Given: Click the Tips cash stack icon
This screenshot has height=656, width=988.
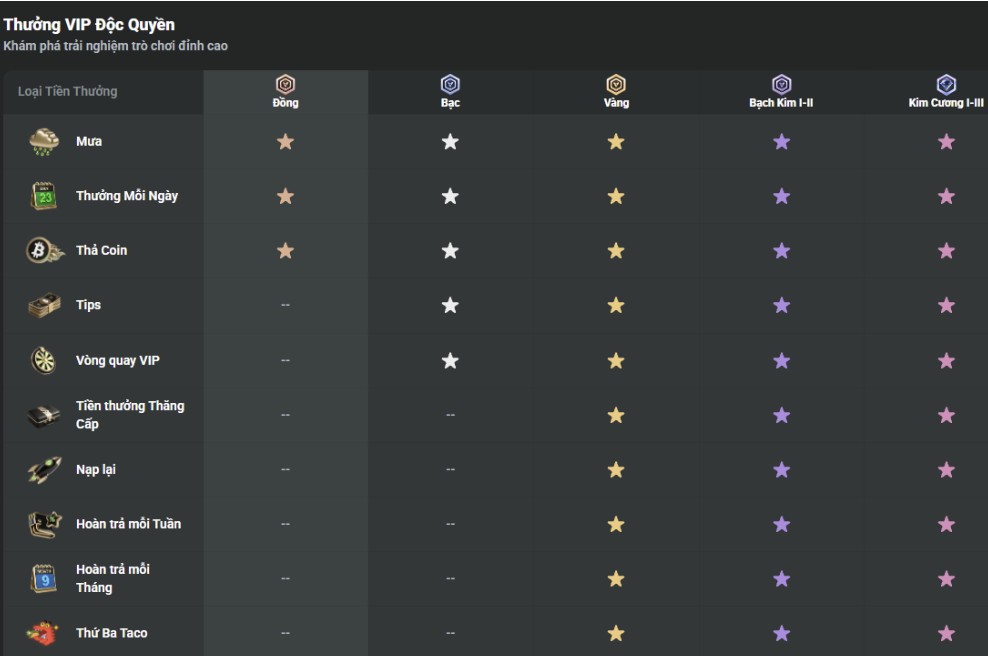Looking at the screenshot, I should (x=44, y=305).
